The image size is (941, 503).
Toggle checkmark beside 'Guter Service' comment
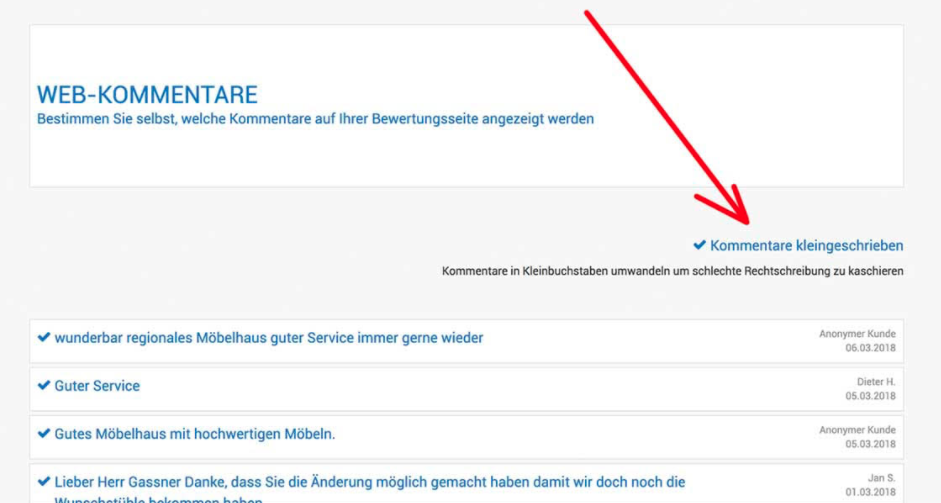coord(43,386)
